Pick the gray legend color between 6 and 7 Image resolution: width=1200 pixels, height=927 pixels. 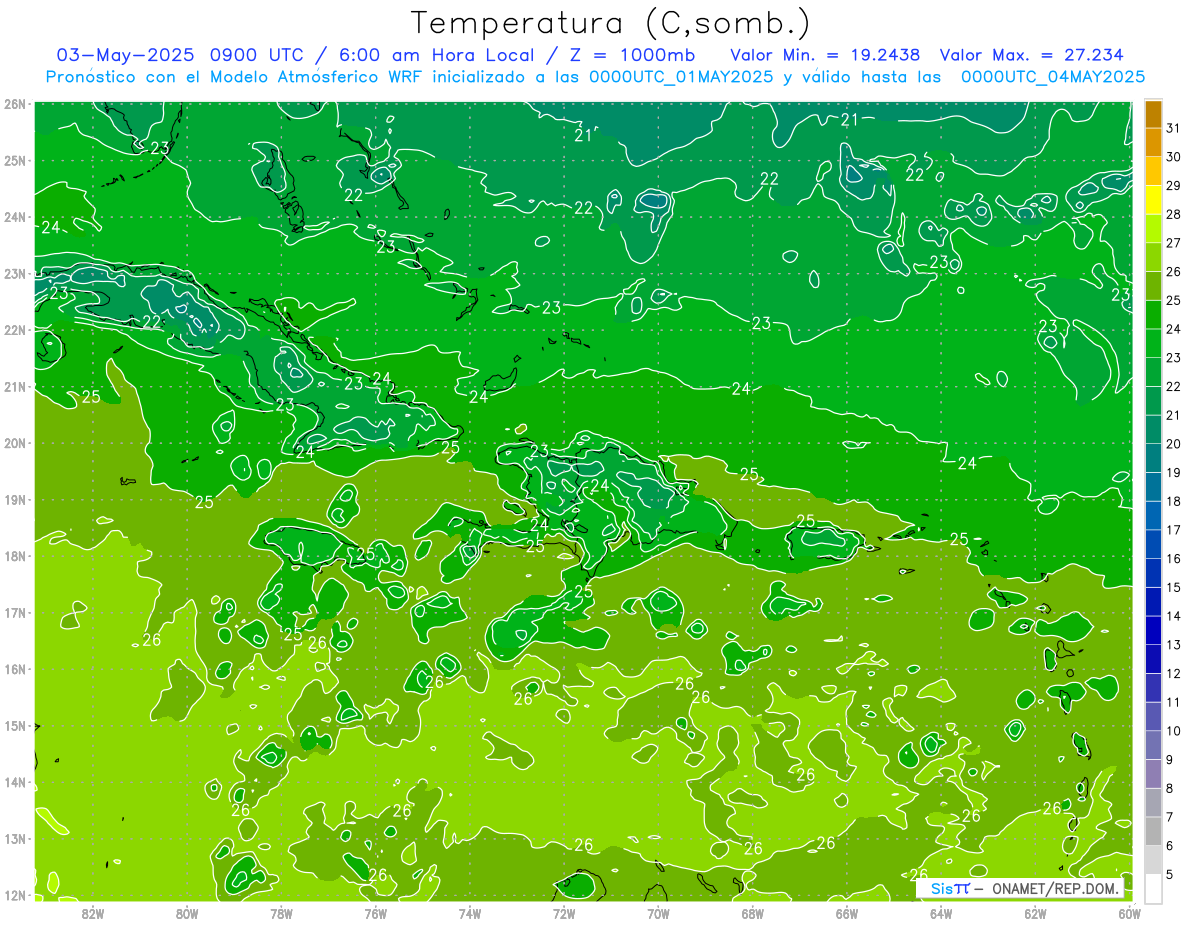[1153, 832]
